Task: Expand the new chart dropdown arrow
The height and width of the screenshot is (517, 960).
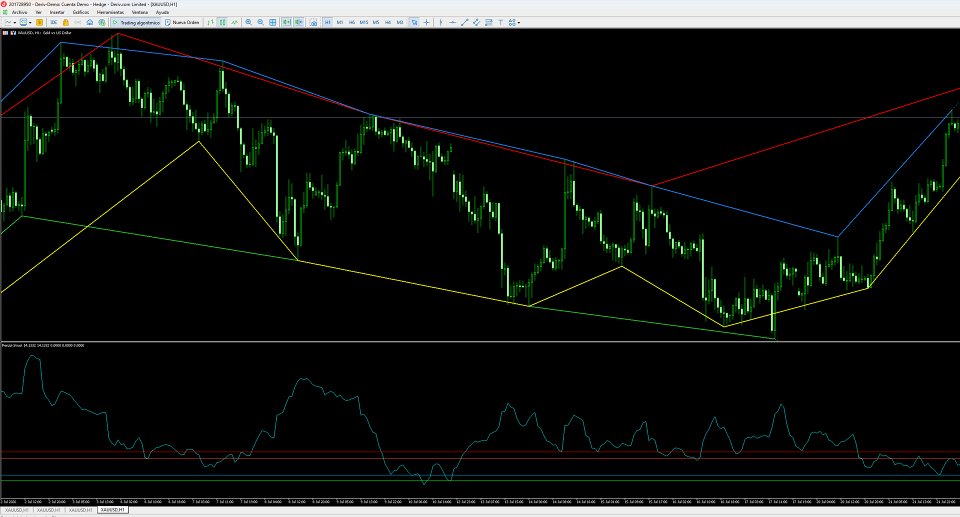Action: (x=15, y=22)
